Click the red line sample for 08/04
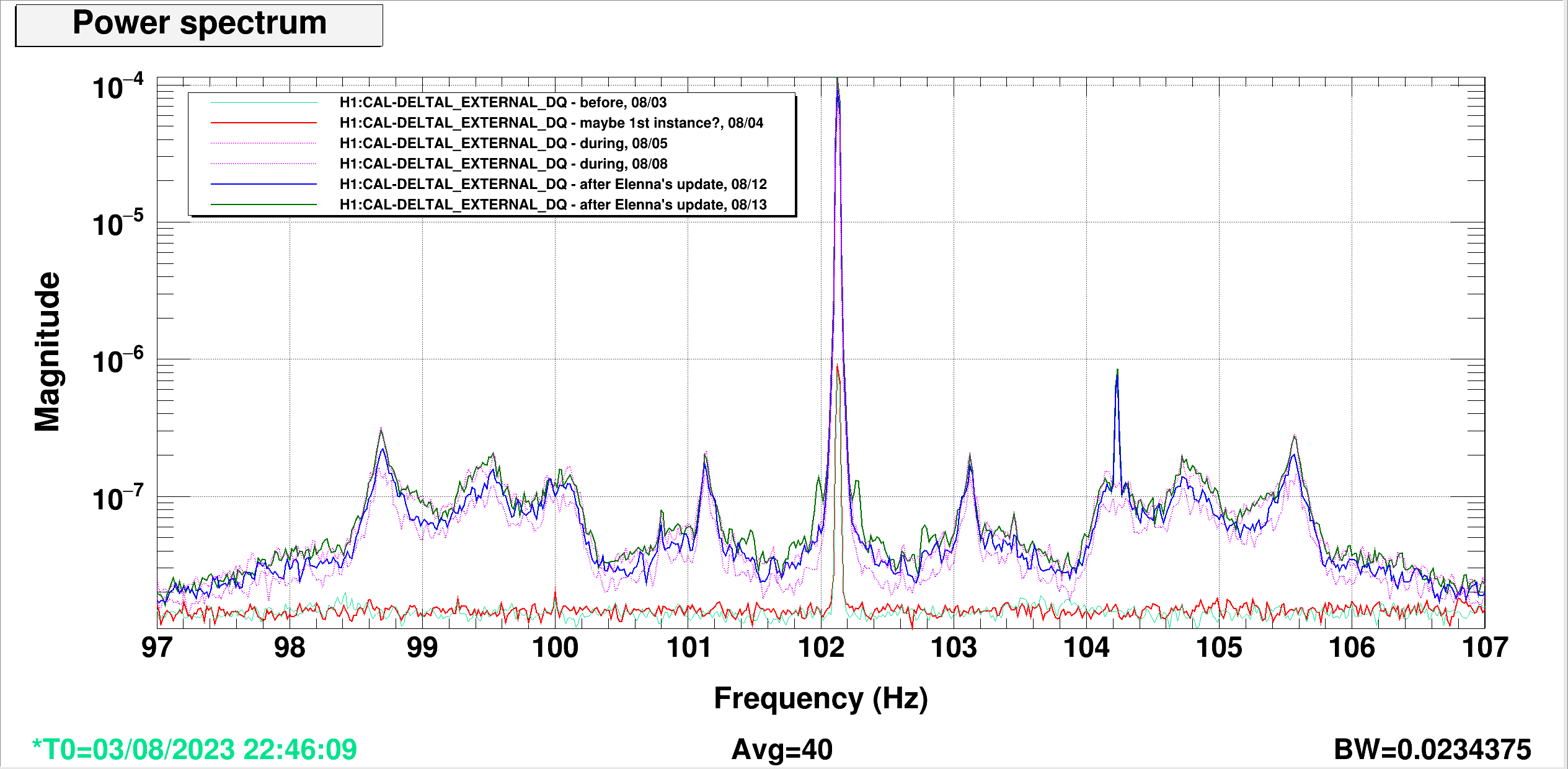This screenshot has height=769, width=1568. (264, 123)
